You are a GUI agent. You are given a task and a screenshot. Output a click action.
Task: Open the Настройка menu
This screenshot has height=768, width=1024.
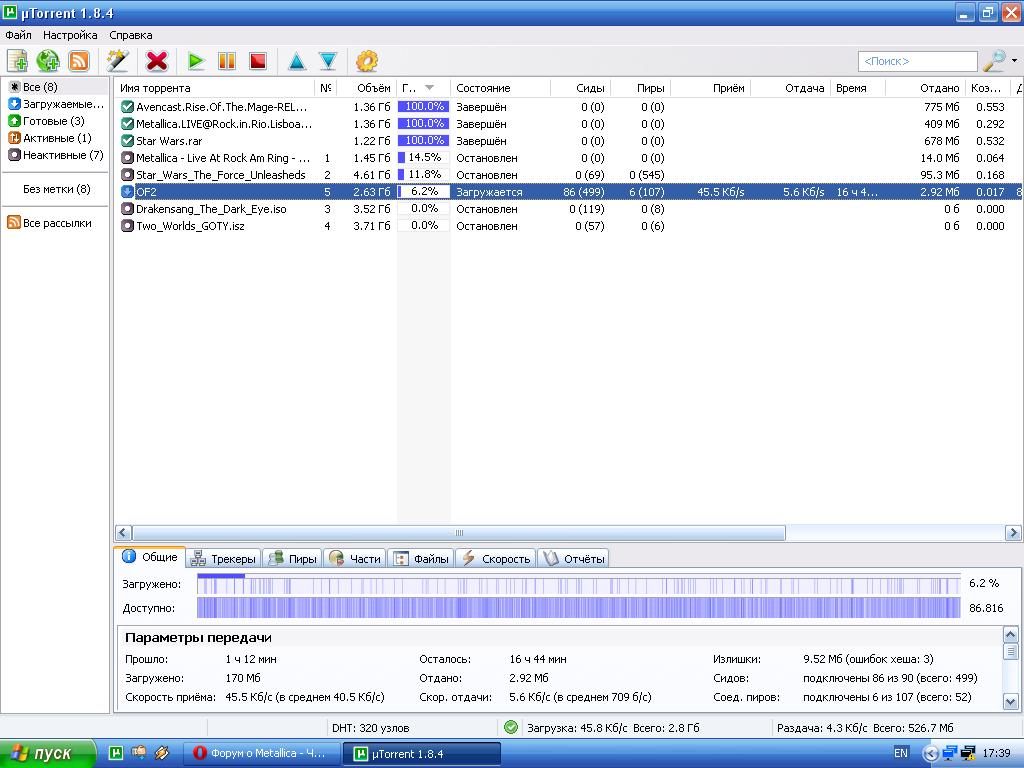[x=70, y=35]
